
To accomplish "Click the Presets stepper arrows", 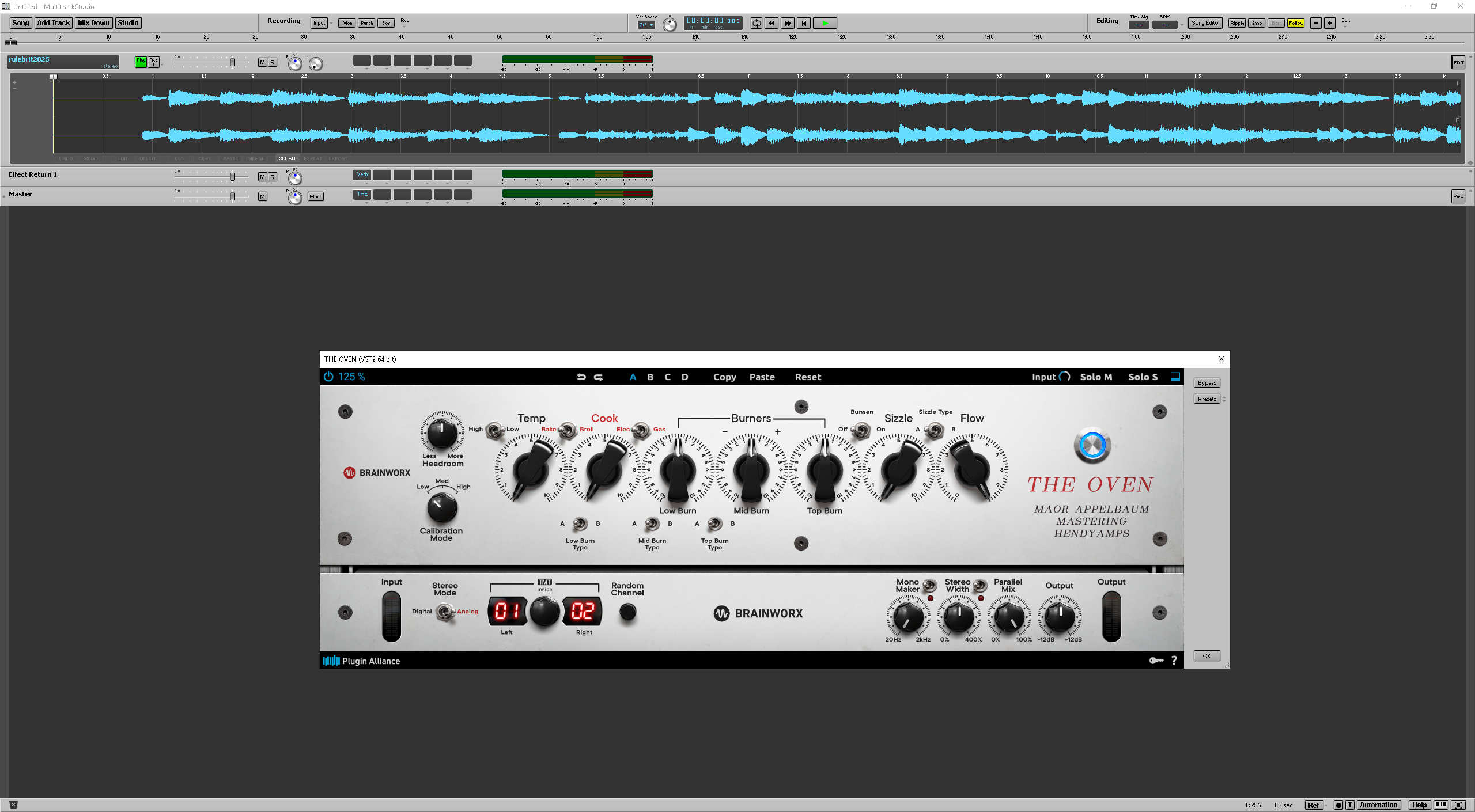I will pos(1224,399).
